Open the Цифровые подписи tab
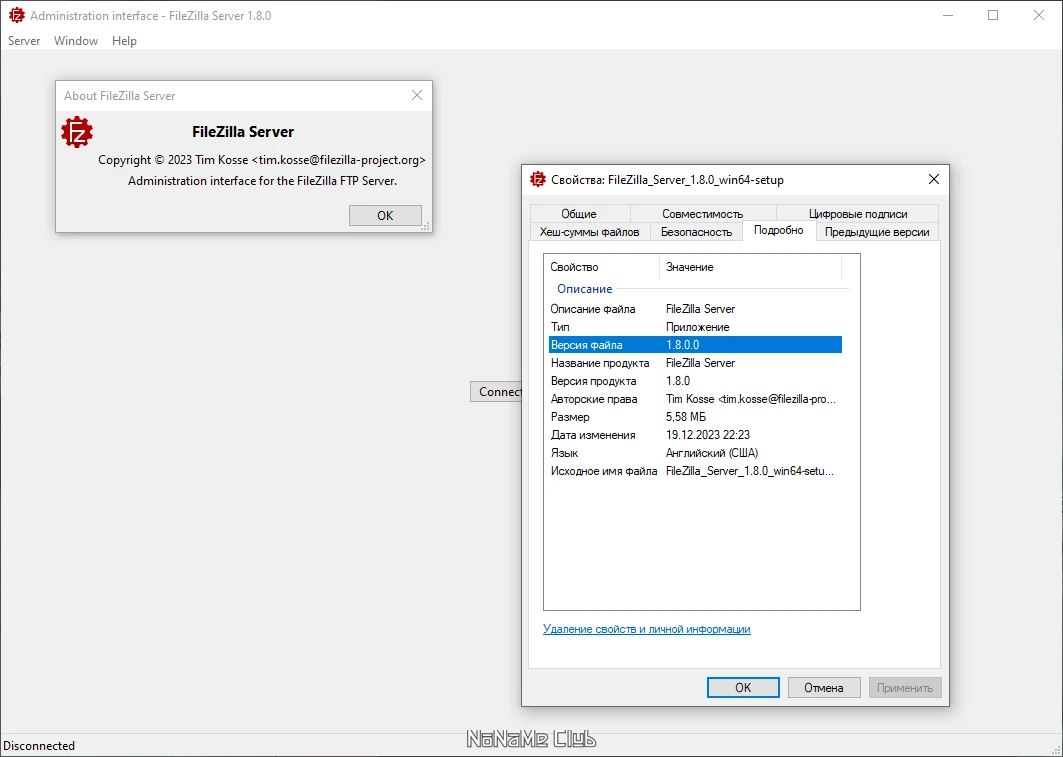The image size is (1063, 757). (858, 213)
